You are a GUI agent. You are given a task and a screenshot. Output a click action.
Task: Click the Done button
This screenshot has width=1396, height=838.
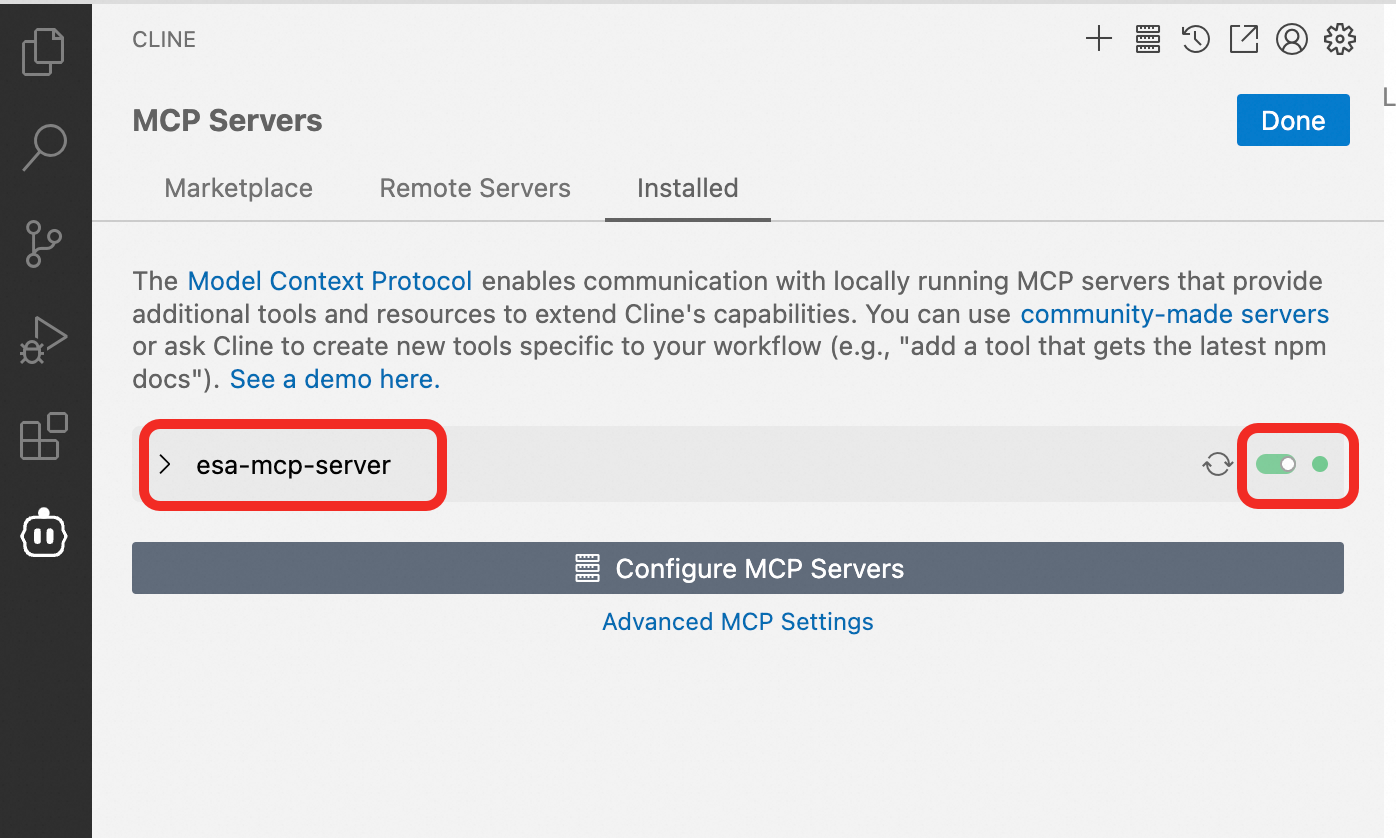pos(1292,120)
